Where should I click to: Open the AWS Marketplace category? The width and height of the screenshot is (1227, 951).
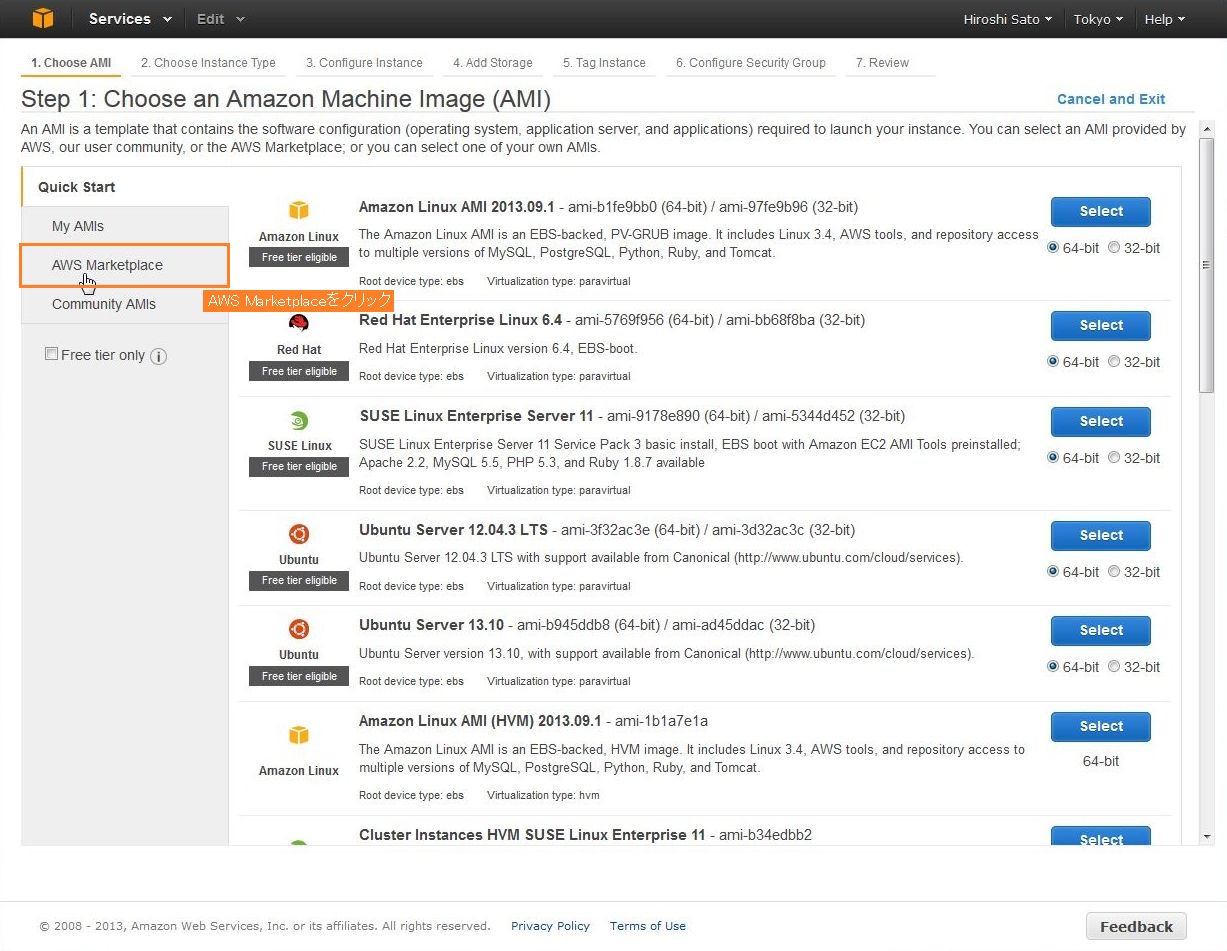125,265
